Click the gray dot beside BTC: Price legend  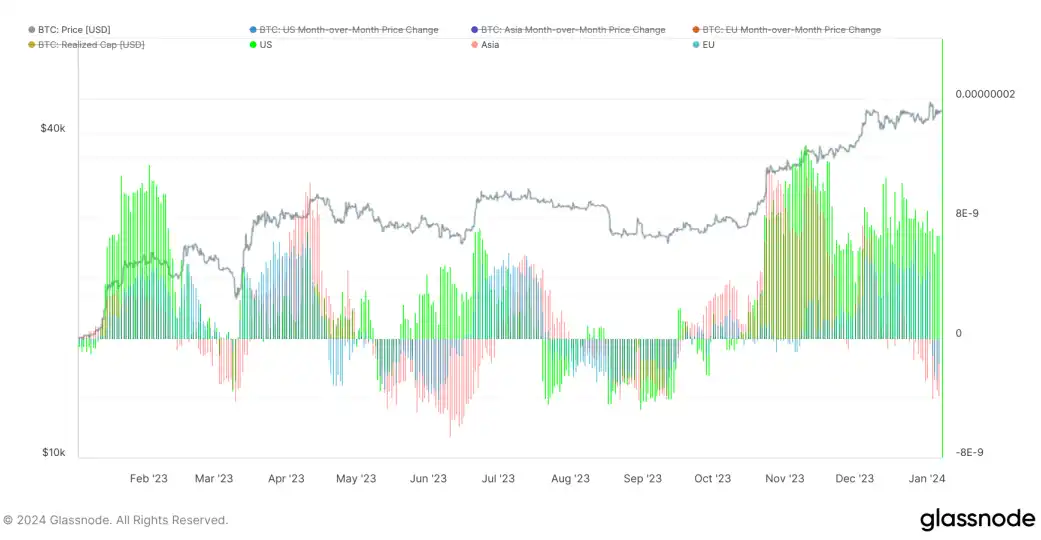(x=32, y=30)
